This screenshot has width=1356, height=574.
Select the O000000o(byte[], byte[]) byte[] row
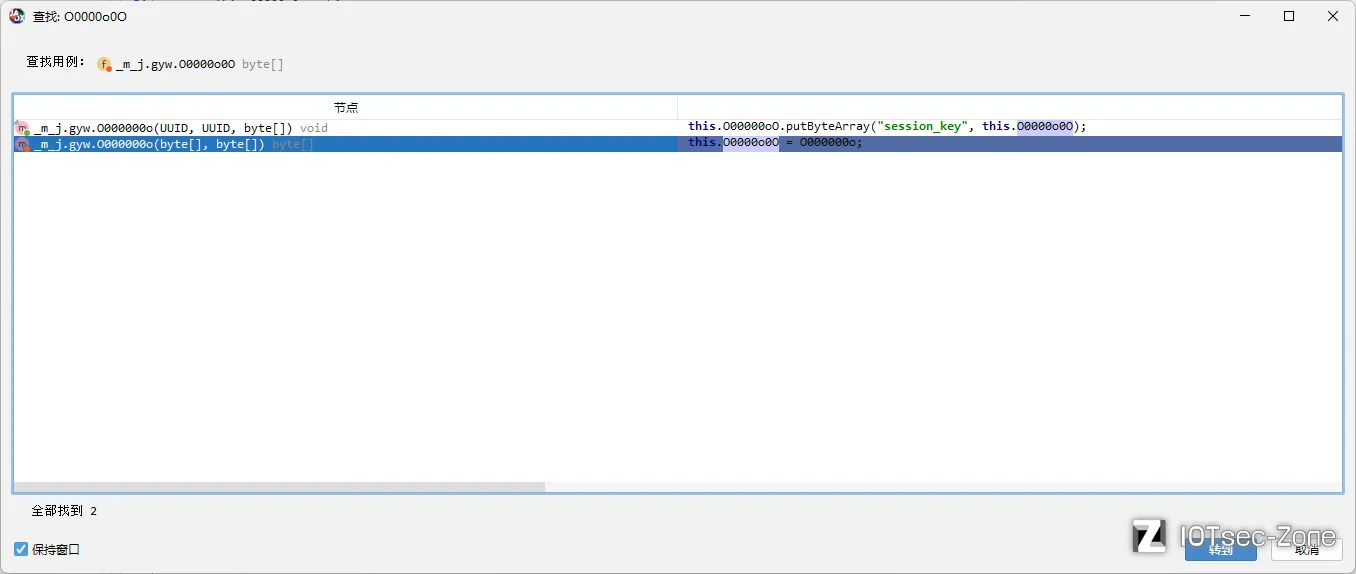(345, 144)
